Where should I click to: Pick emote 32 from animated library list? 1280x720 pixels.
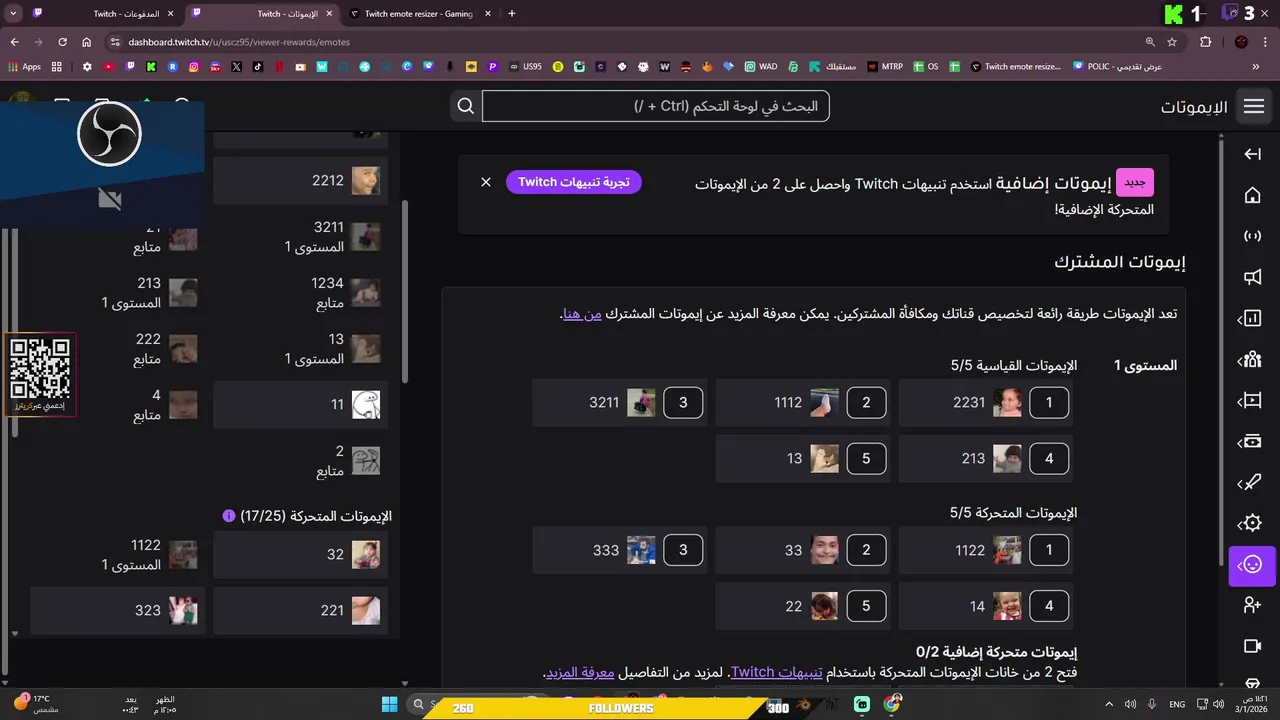301,554
